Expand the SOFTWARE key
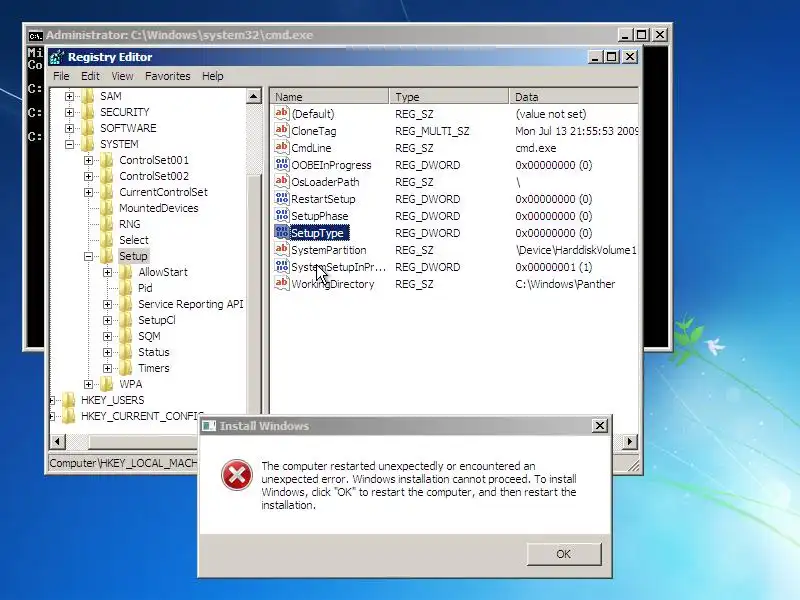Image resolution: width=800 pixels, height=600 pixels. [x=69, y=128]
